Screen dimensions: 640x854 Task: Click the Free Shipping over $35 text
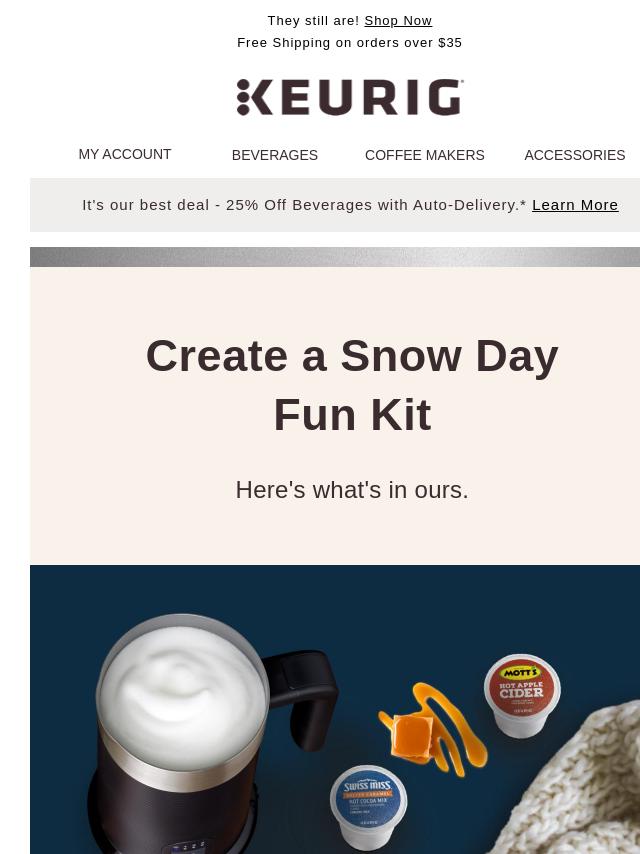350,42
